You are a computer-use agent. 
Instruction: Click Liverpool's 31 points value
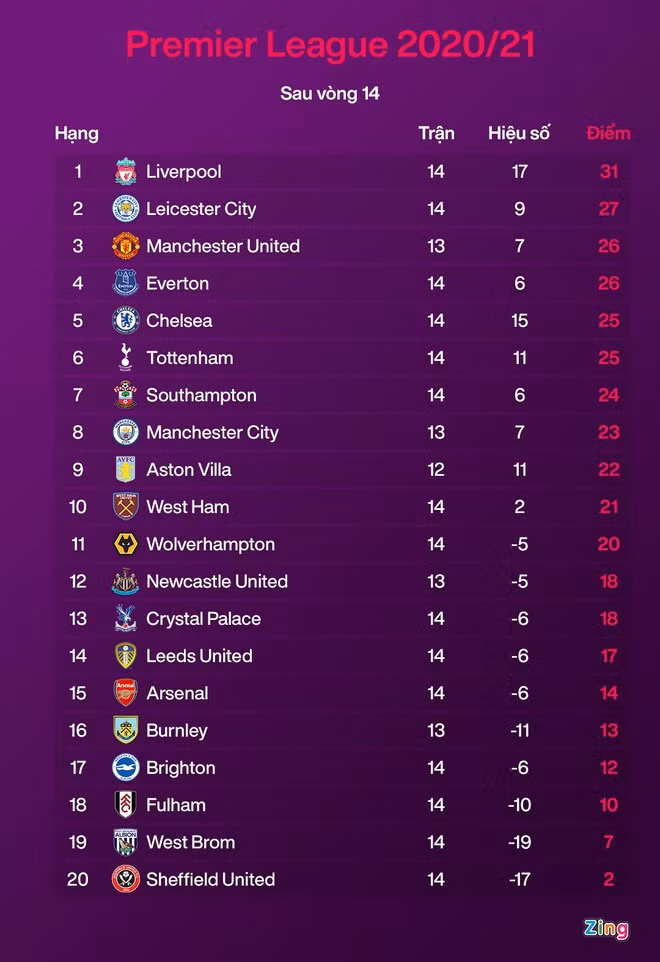609,172
